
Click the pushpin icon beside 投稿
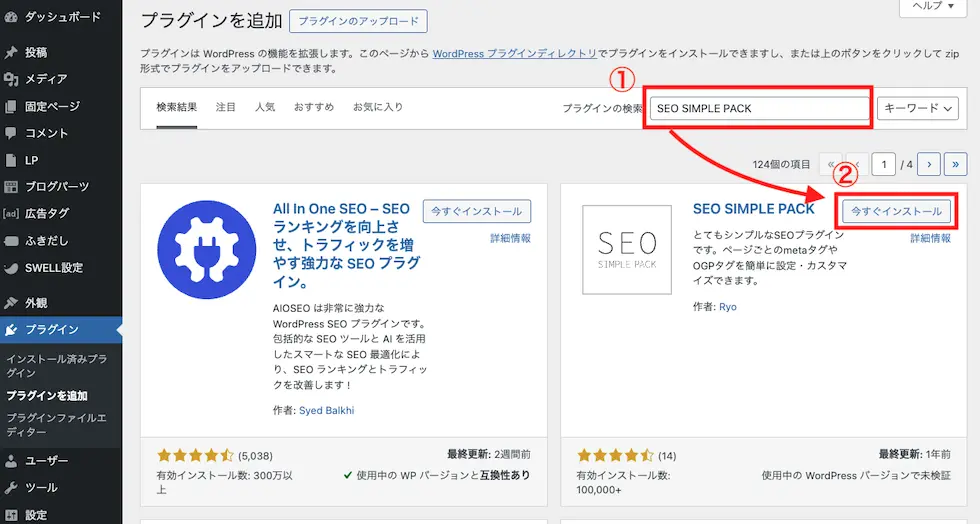pyautogui.click(x=10, y=53)
